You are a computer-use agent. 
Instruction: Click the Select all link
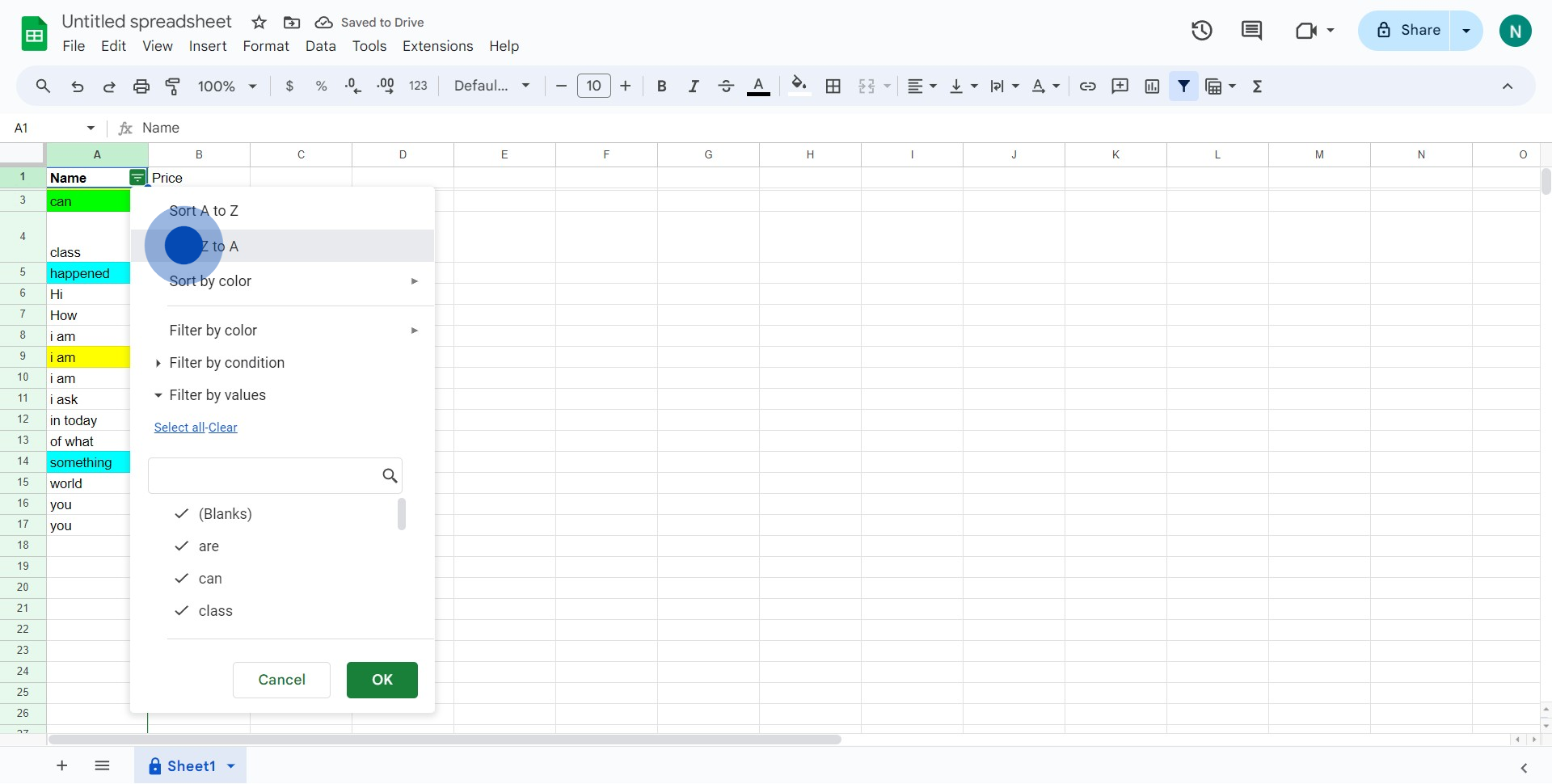click(179, 428)
